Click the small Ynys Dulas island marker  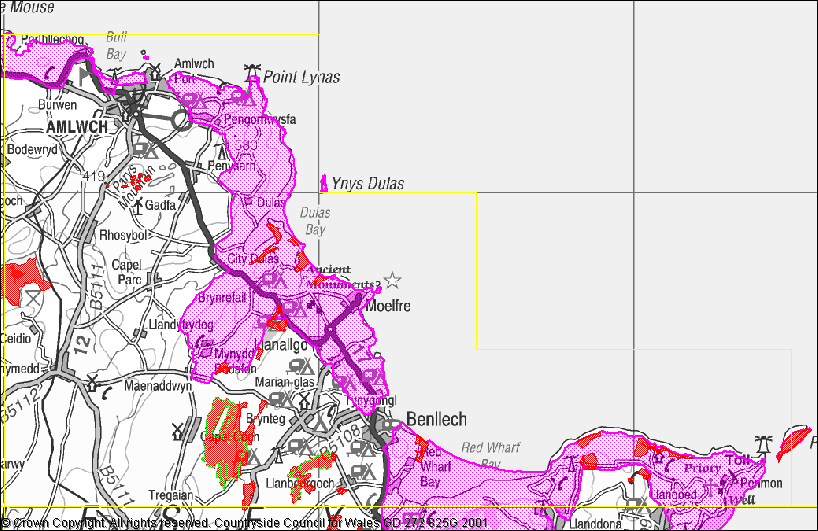(324, 184)
